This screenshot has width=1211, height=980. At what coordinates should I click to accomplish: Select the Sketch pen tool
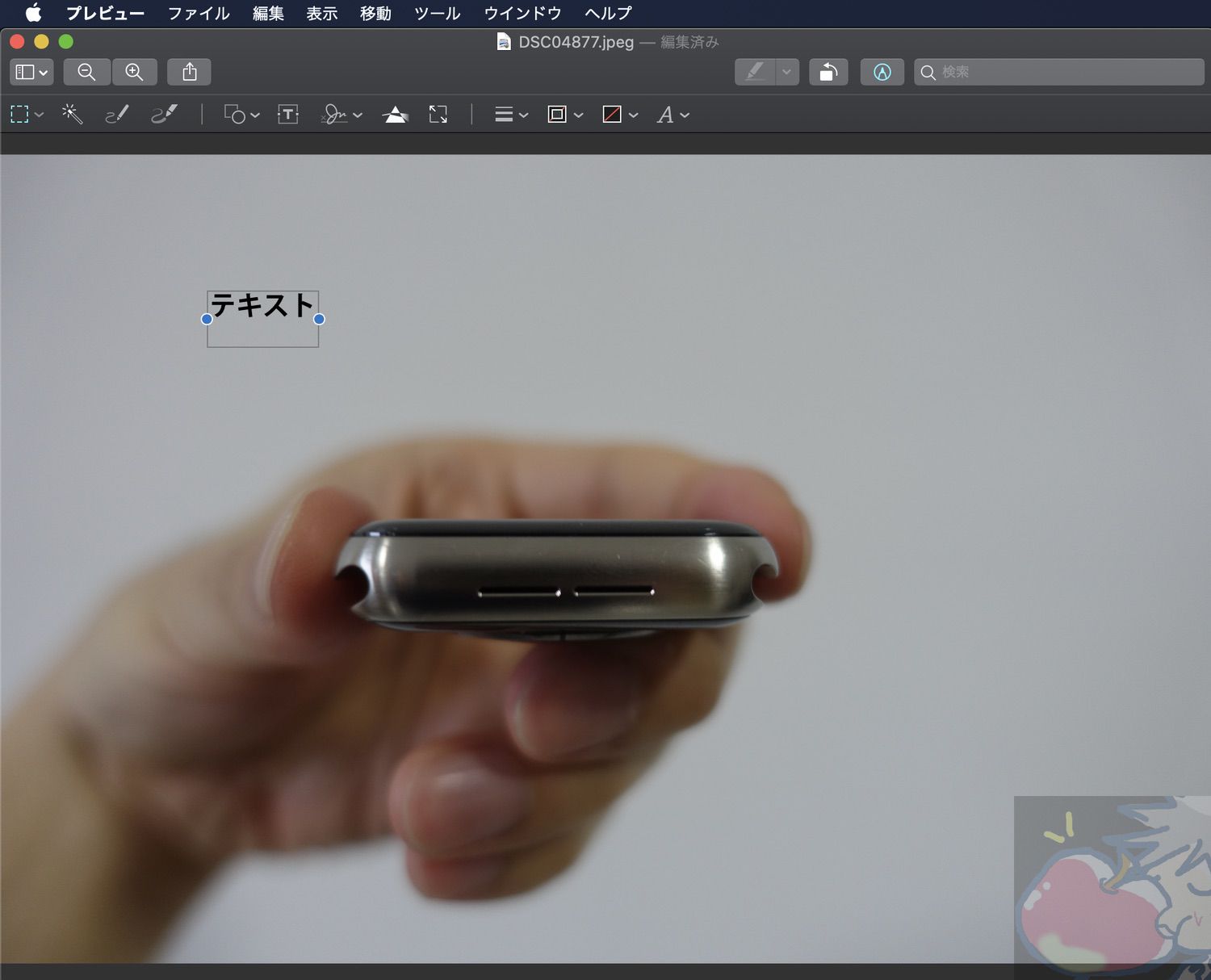(117, 115)
